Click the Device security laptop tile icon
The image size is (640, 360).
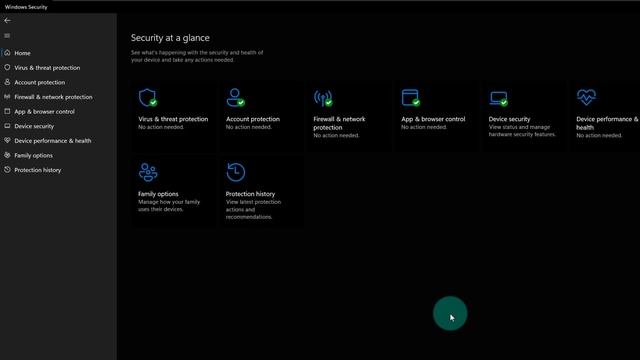point(498,99)
